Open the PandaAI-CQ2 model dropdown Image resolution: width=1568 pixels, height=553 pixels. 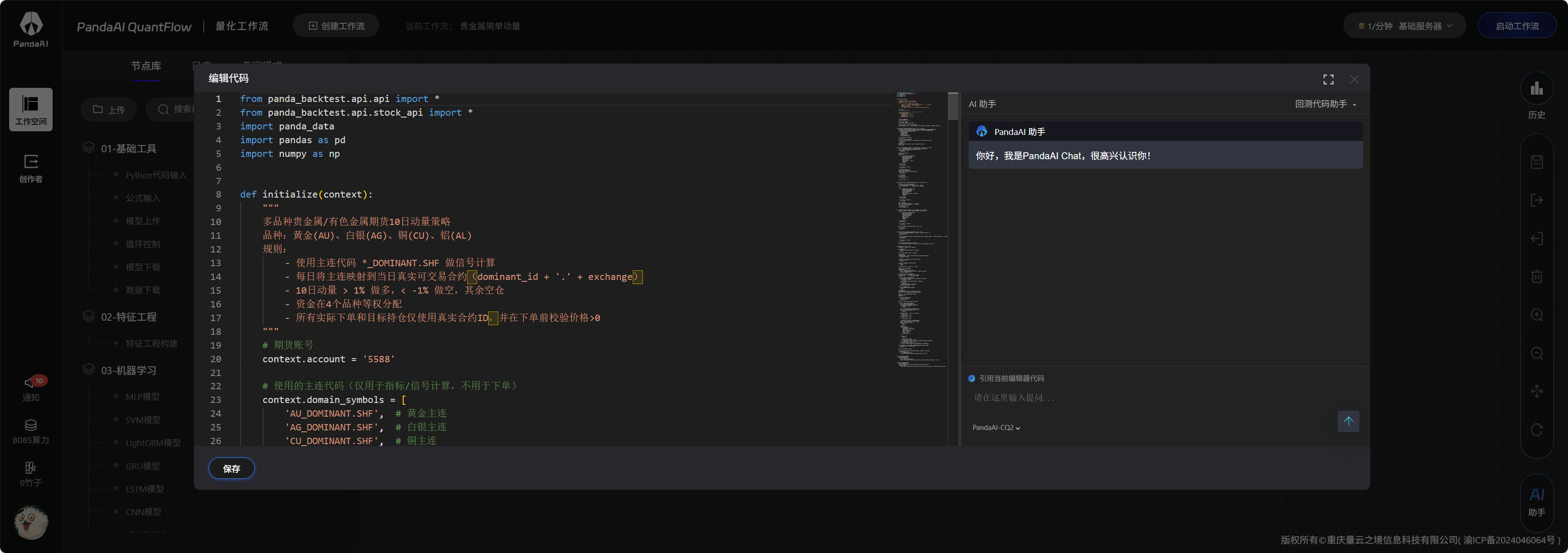996,428
